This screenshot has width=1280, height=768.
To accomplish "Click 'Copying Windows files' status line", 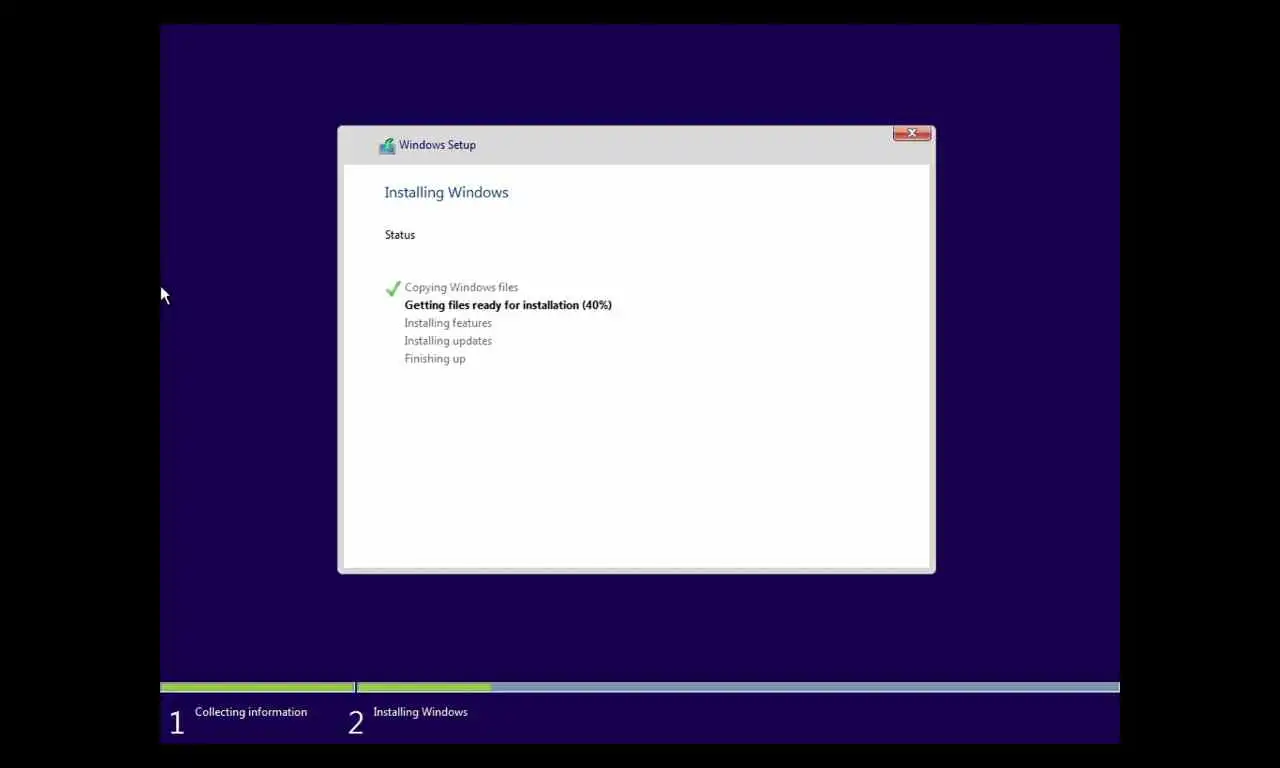I will click(x=461, y=287).
